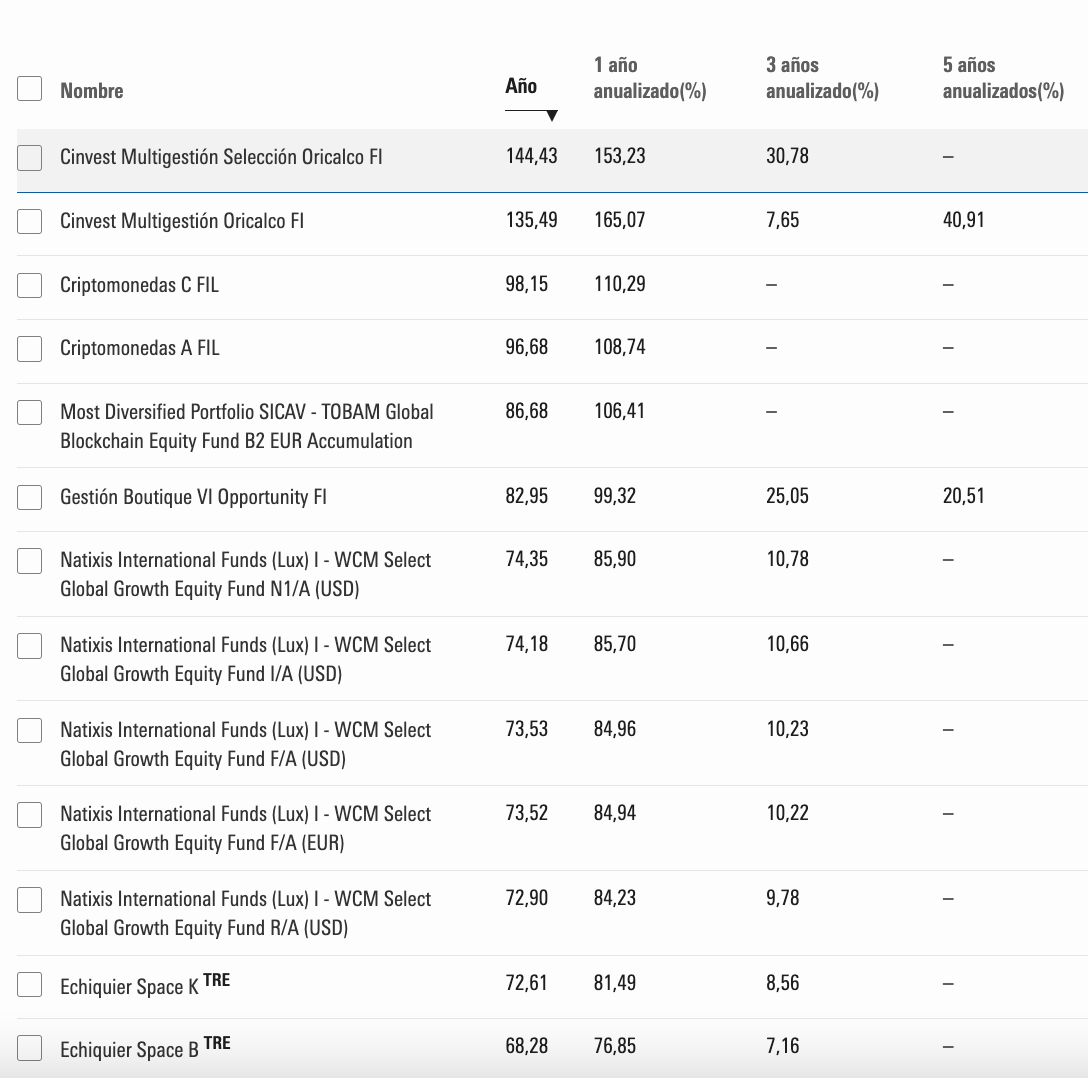Check the TOBAM Global Blockchain Equity Fund box
The height and width of the screenshot is (1078, 1088).
click(x=29, y=412)
